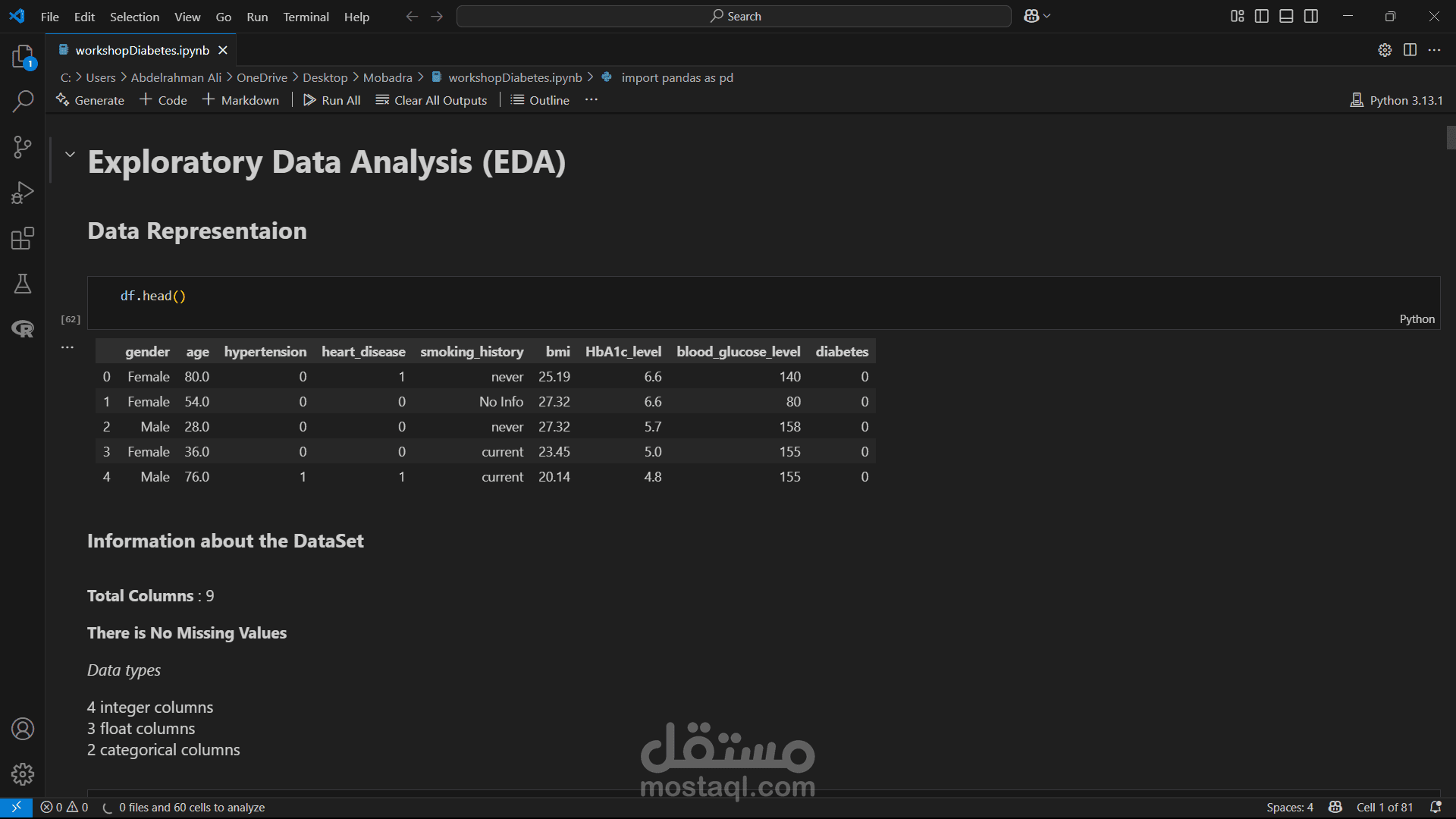Open the Run menu
The width and height of the screenshot is (1456, 819).
[x=257, y=17]
